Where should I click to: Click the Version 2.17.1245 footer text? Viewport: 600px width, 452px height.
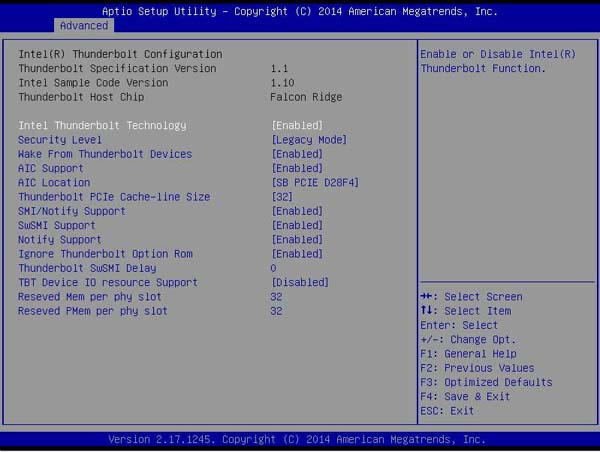click(x=297, y=439)
